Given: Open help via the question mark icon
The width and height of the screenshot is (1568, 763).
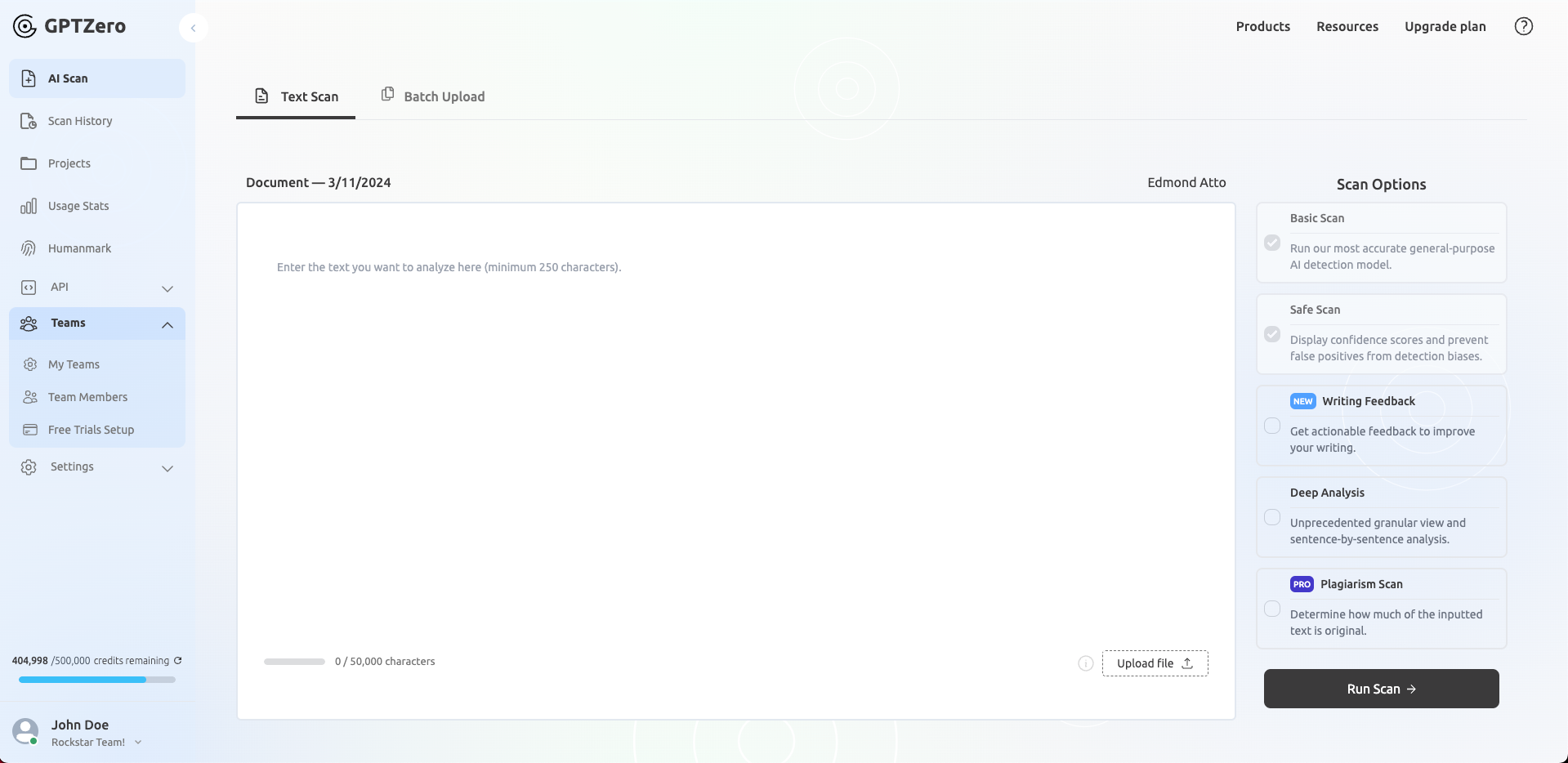Looking at the screenshot, I should (x=1523, y=25).
